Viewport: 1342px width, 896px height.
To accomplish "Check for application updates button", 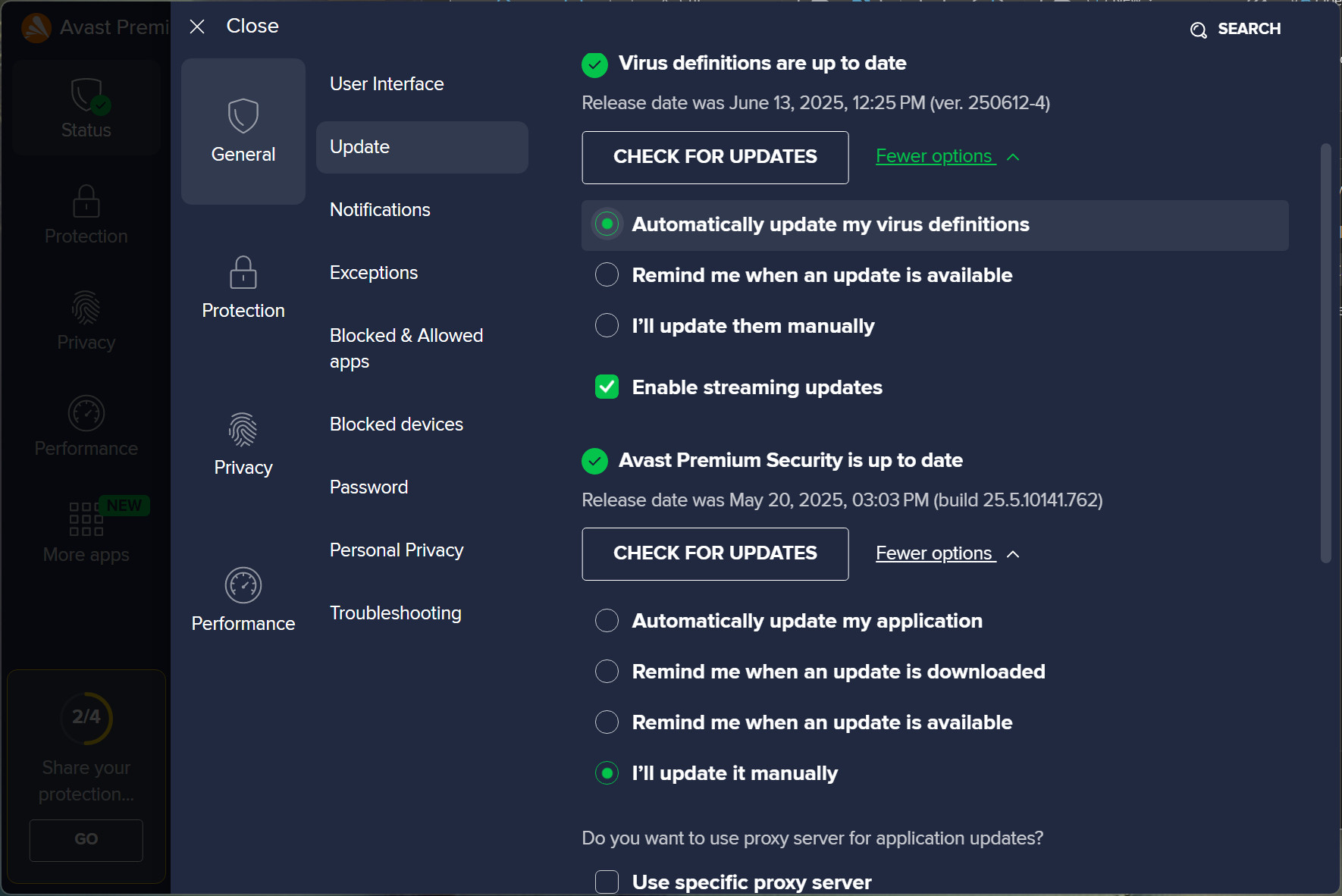I will tap(715, 554).
